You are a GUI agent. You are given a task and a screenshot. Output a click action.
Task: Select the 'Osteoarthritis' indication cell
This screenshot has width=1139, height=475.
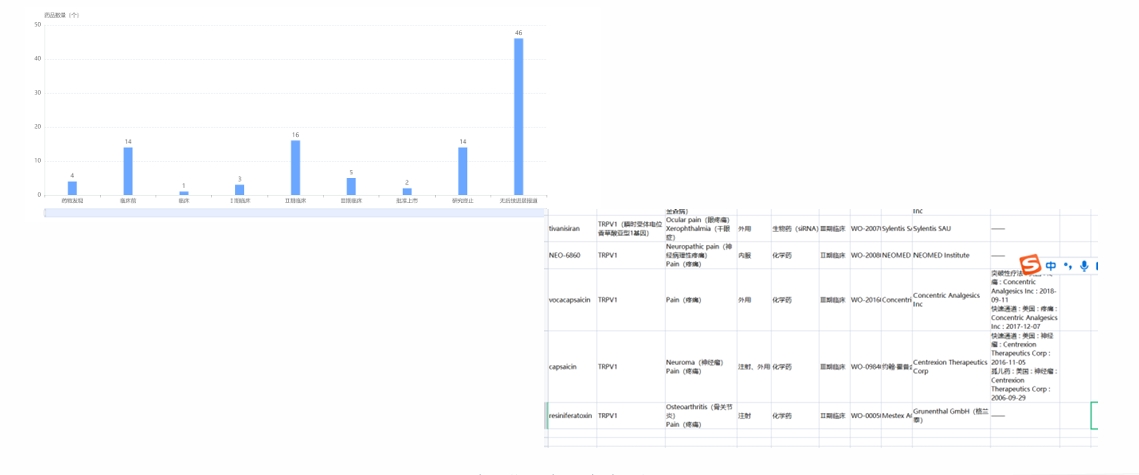(x=700, y=415)
